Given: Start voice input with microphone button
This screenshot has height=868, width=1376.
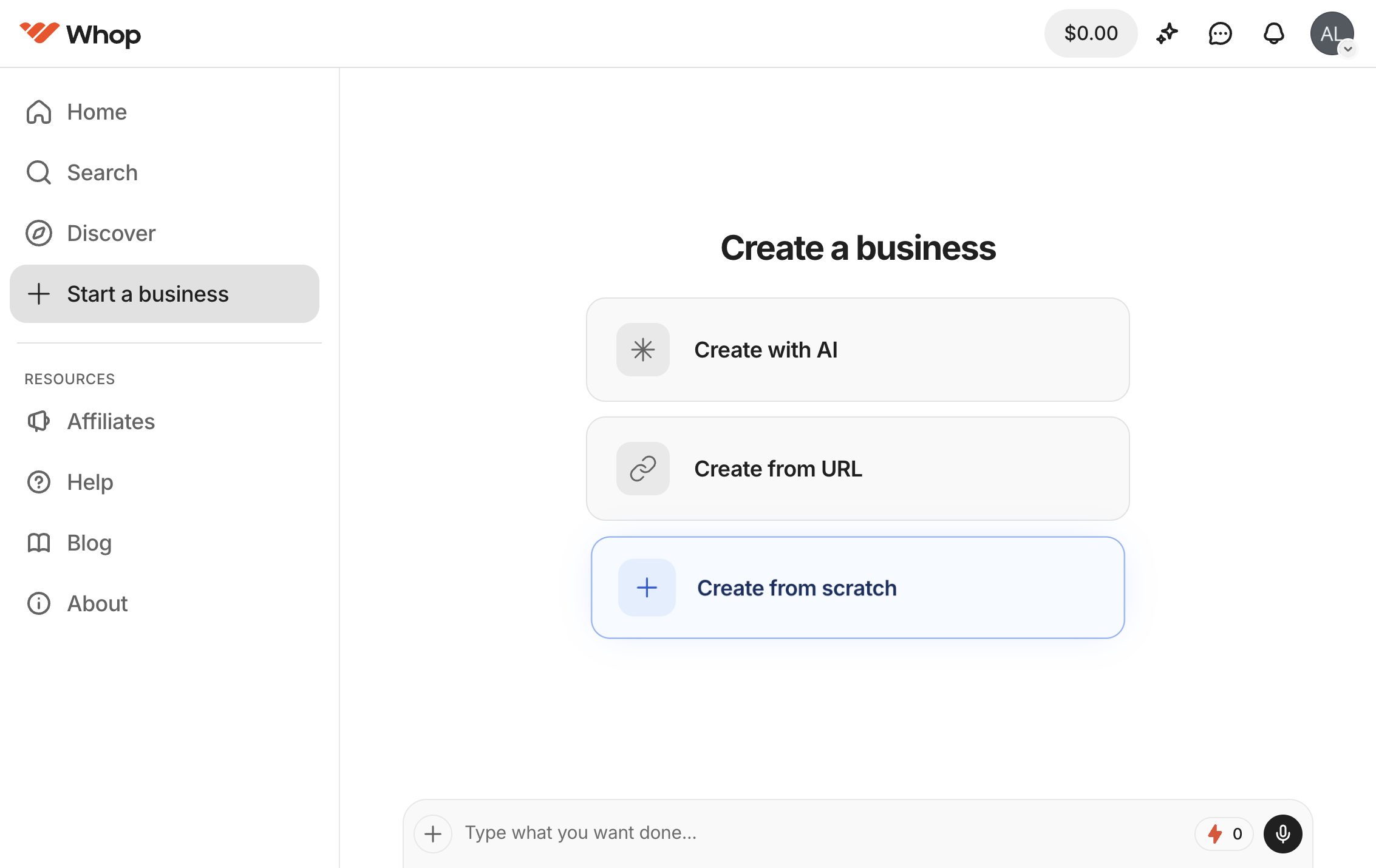Looking at the screenshot, I should pyautogui.click(x=1282, y=834).
